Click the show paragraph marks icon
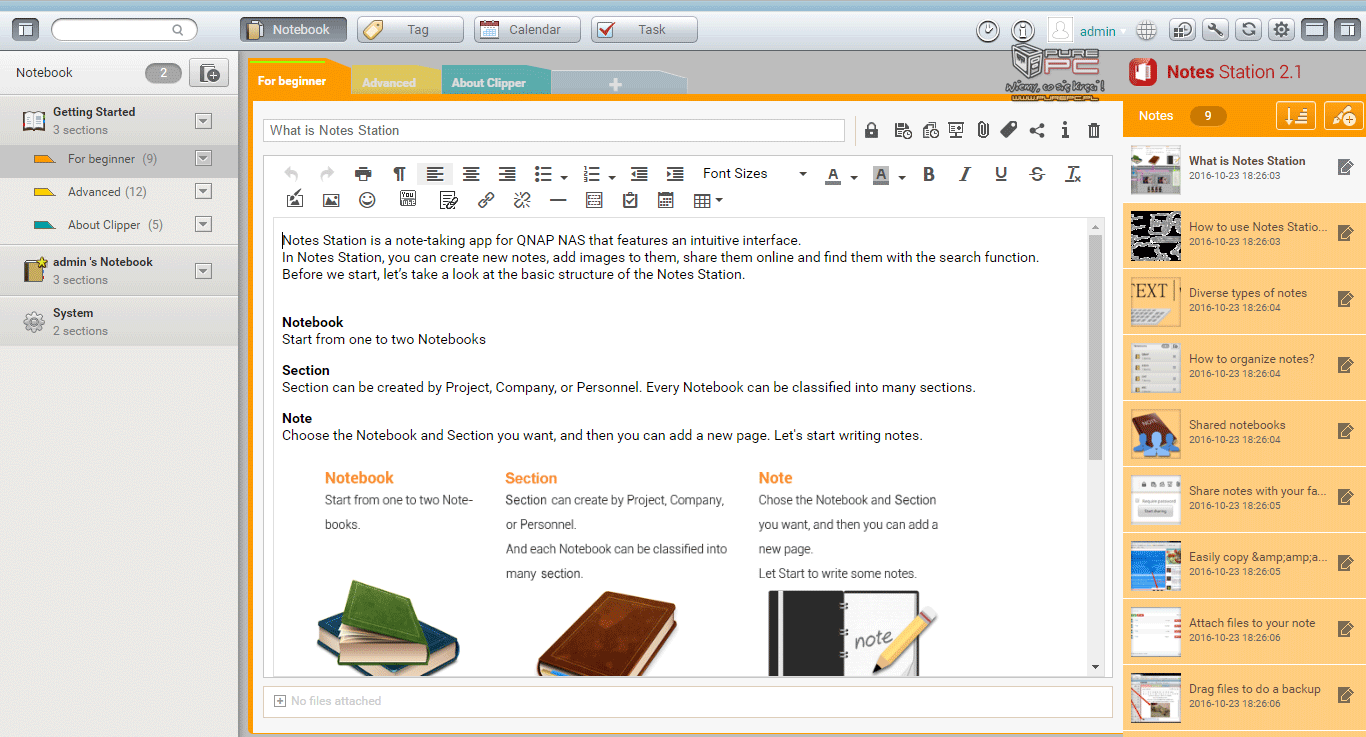 [x=399, y=174]
